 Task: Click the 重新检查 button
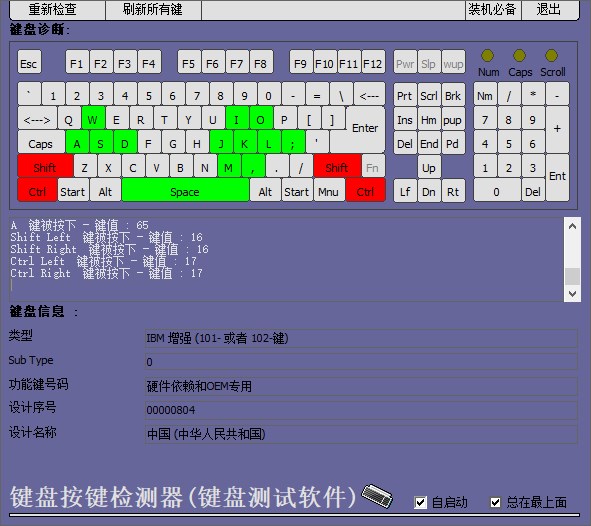(x=57, y=9)
